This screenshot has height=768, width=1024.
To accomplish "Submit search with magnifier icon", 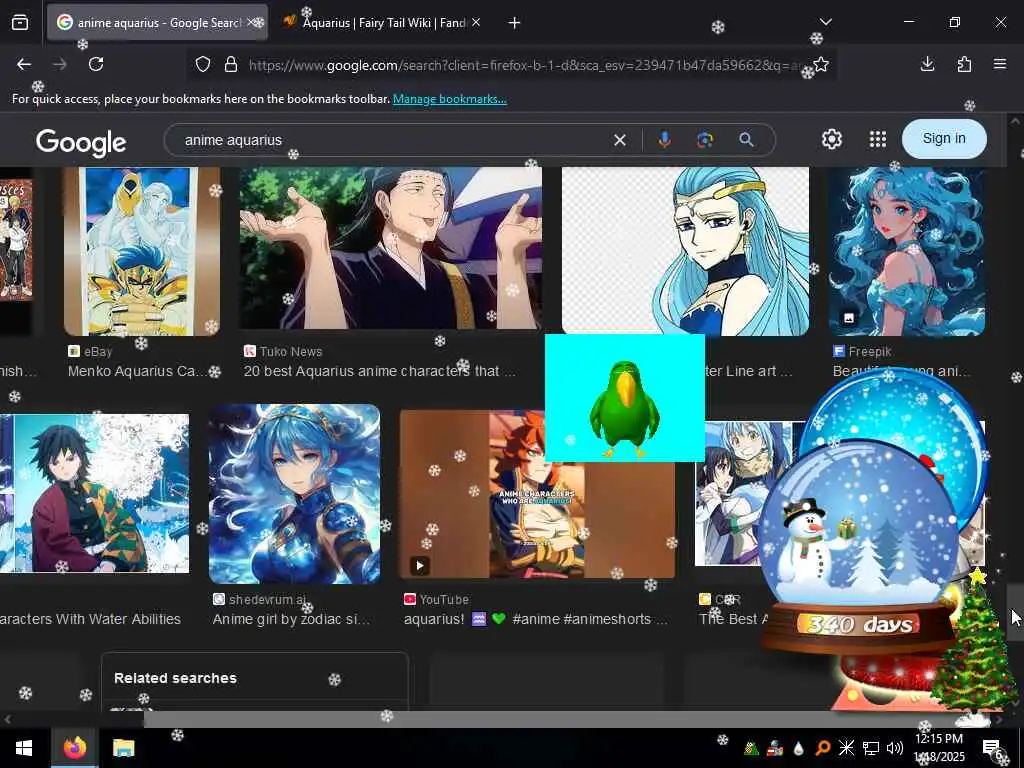I will click(746, 140).
